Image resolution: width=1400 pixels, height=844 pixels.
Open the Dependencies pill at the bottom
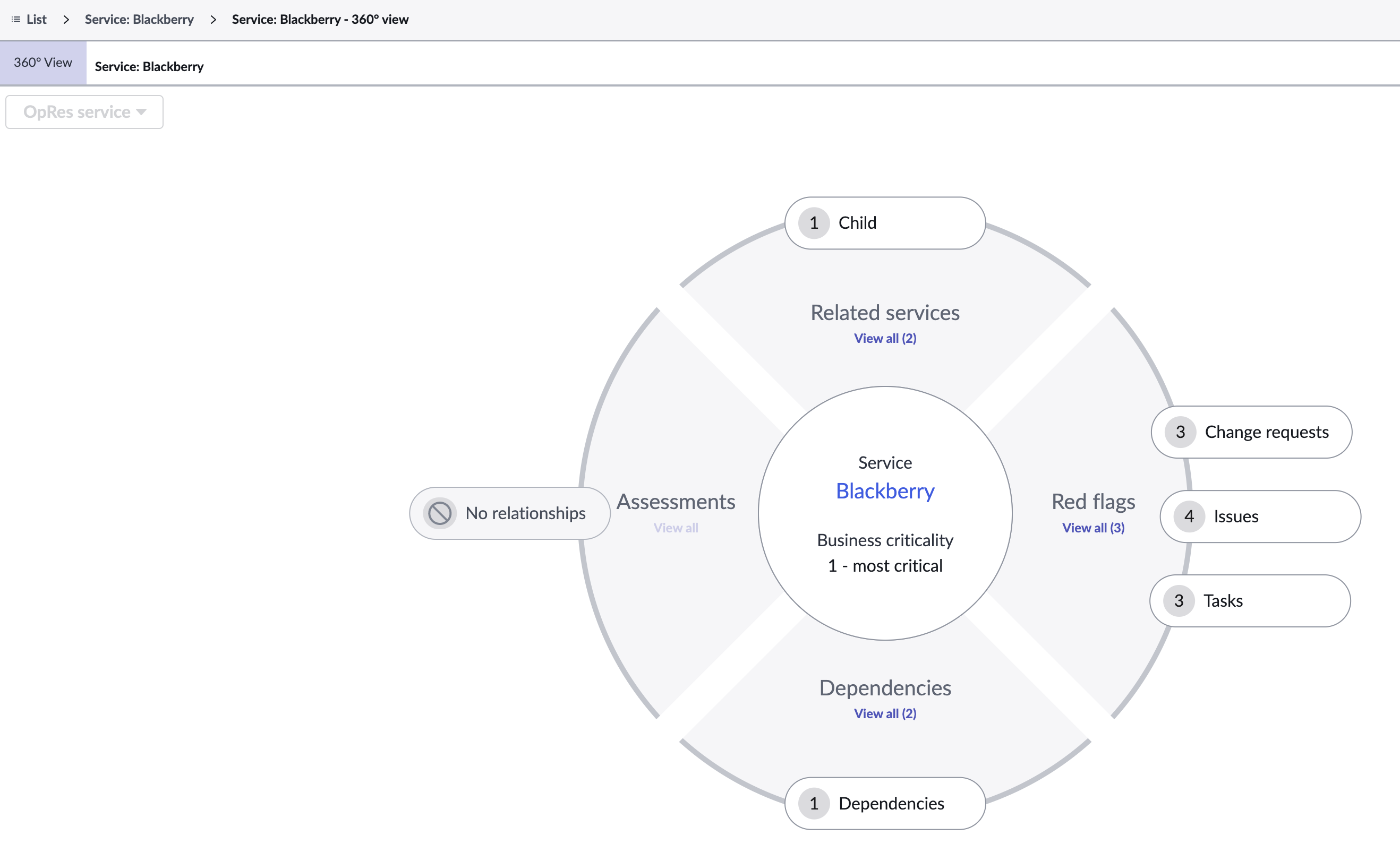click(x=885, y=804)
